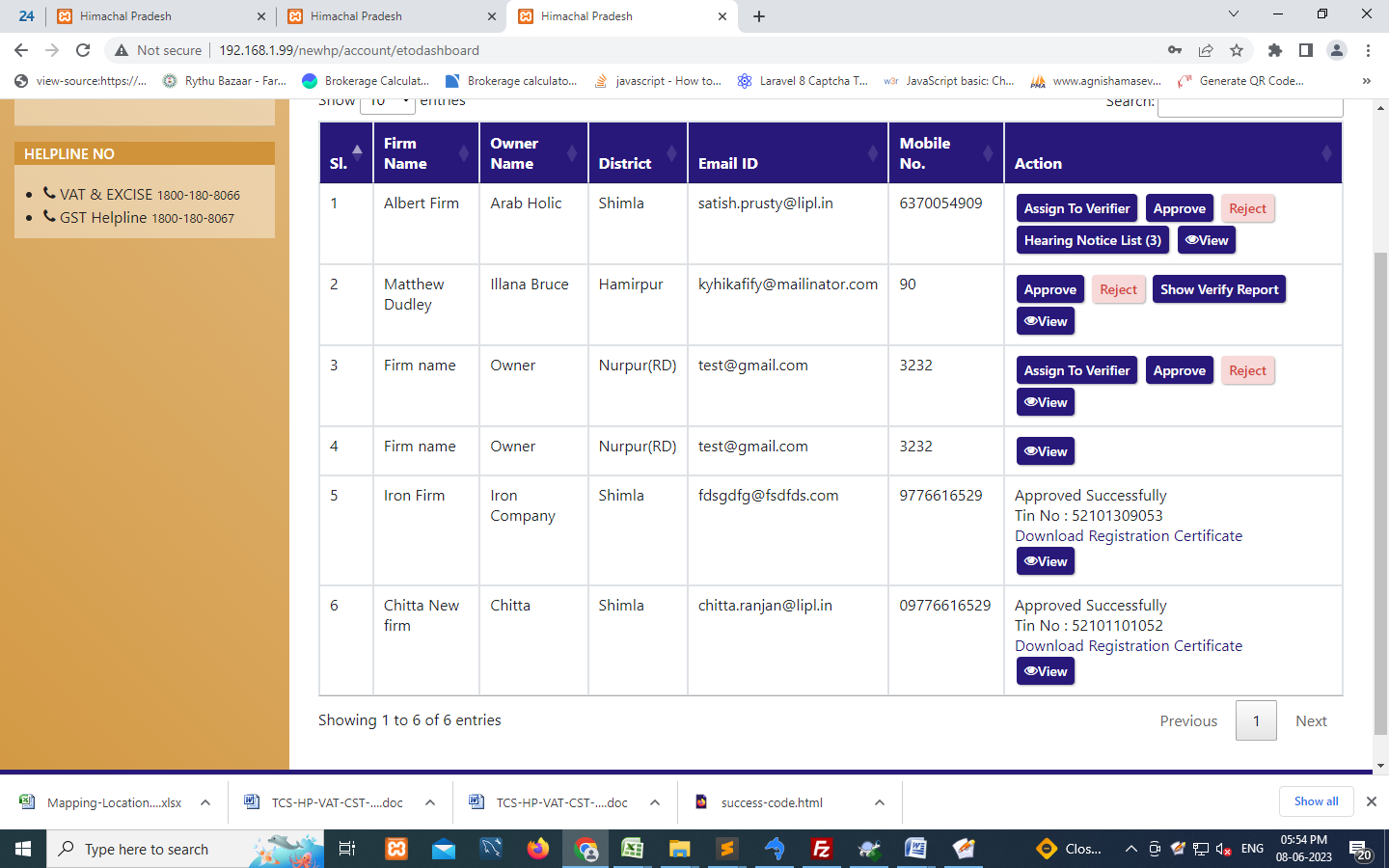Open a new browser tab
The height and width of the screenshot is (868, 1389).
click(759, 16)
